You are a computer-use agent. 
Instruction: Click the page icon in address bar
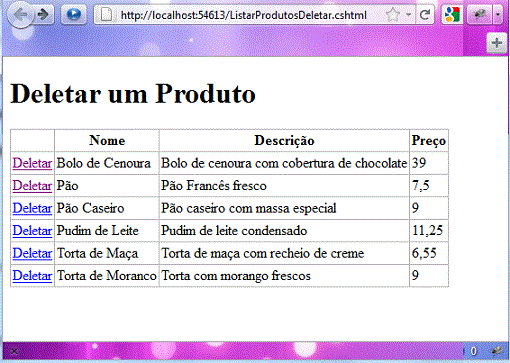[x=106, y=15]
